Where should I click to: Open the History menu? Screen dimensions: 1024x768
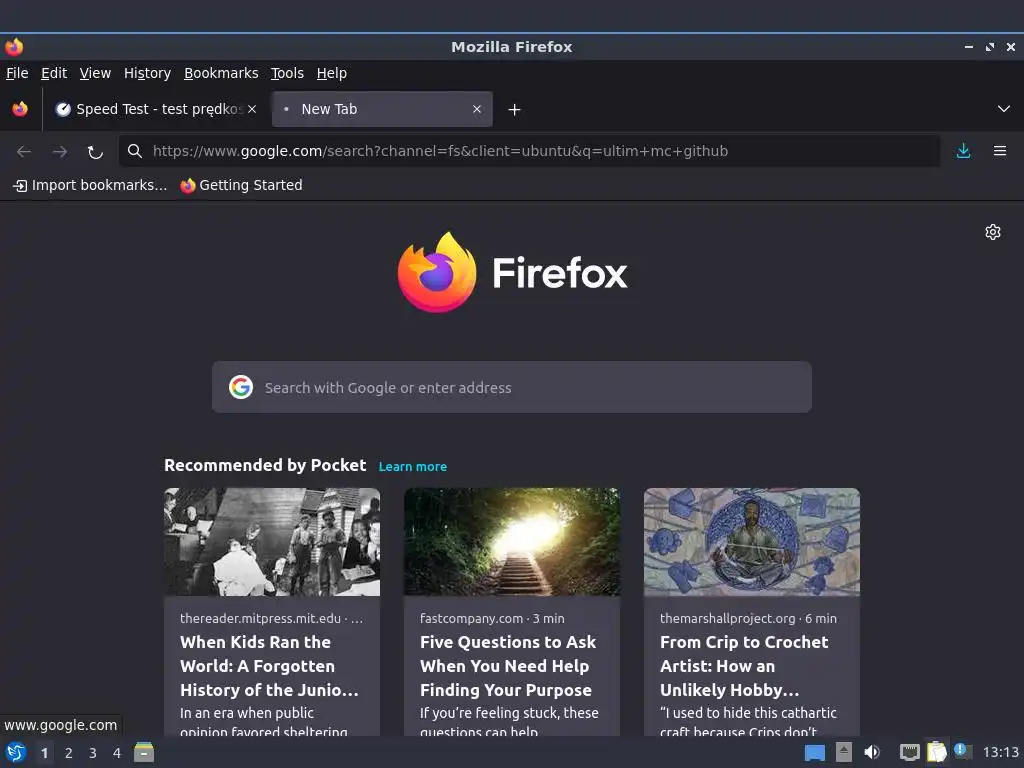point(148,73)
